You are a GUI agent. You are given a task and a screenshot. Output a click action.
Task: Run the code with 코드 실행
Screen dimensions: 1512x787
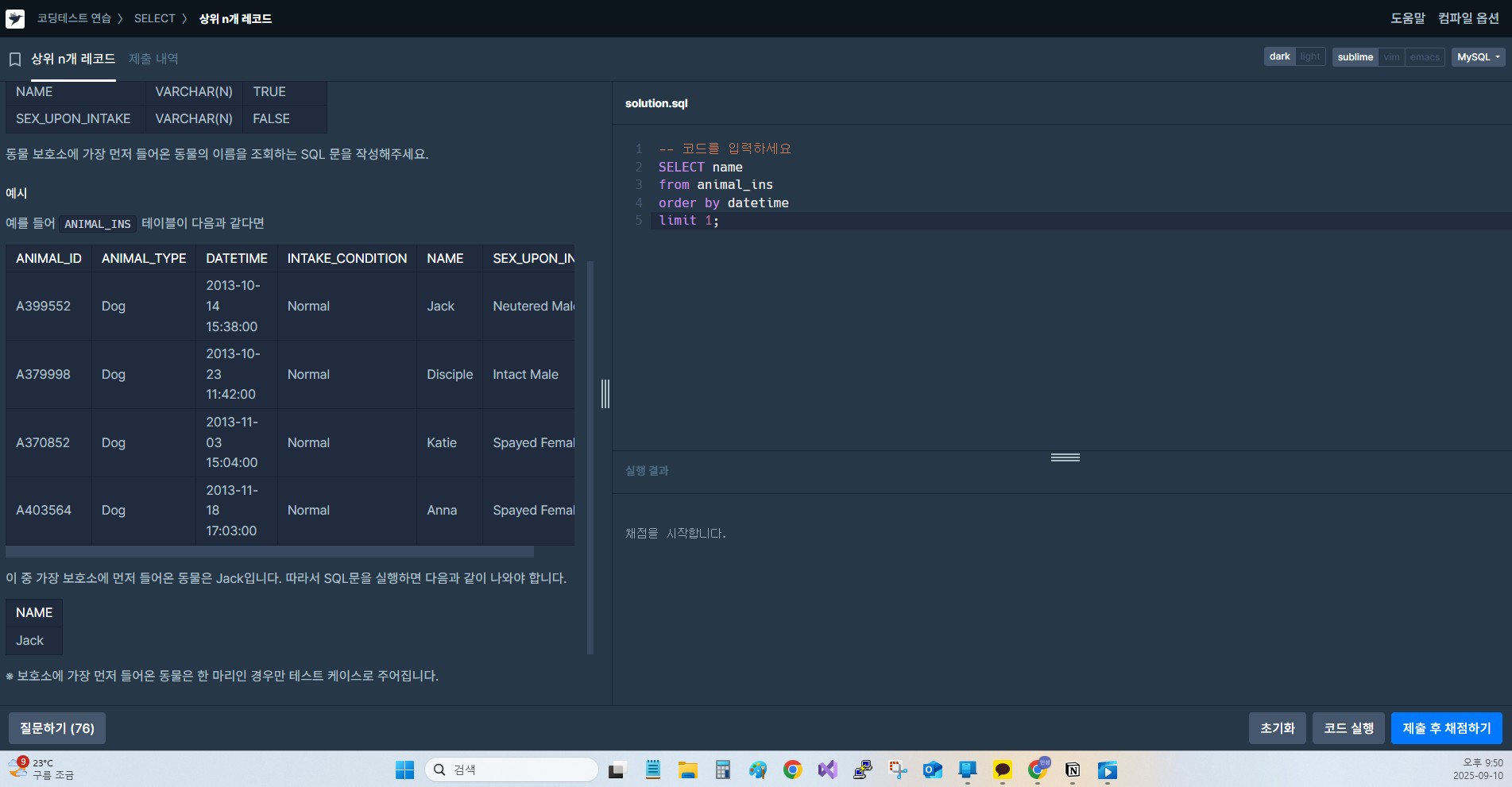pyautogui.click(x=1348, y=728)
